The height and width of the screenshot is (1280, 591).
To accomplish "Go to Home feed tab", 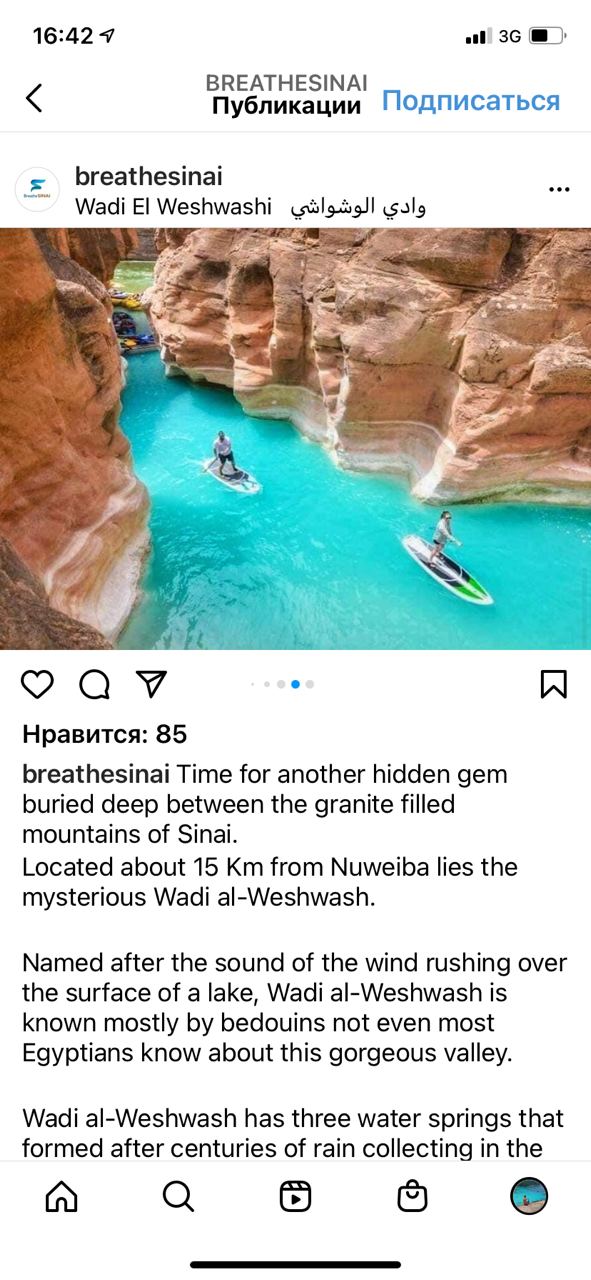I will click(x=61, y=1196).
